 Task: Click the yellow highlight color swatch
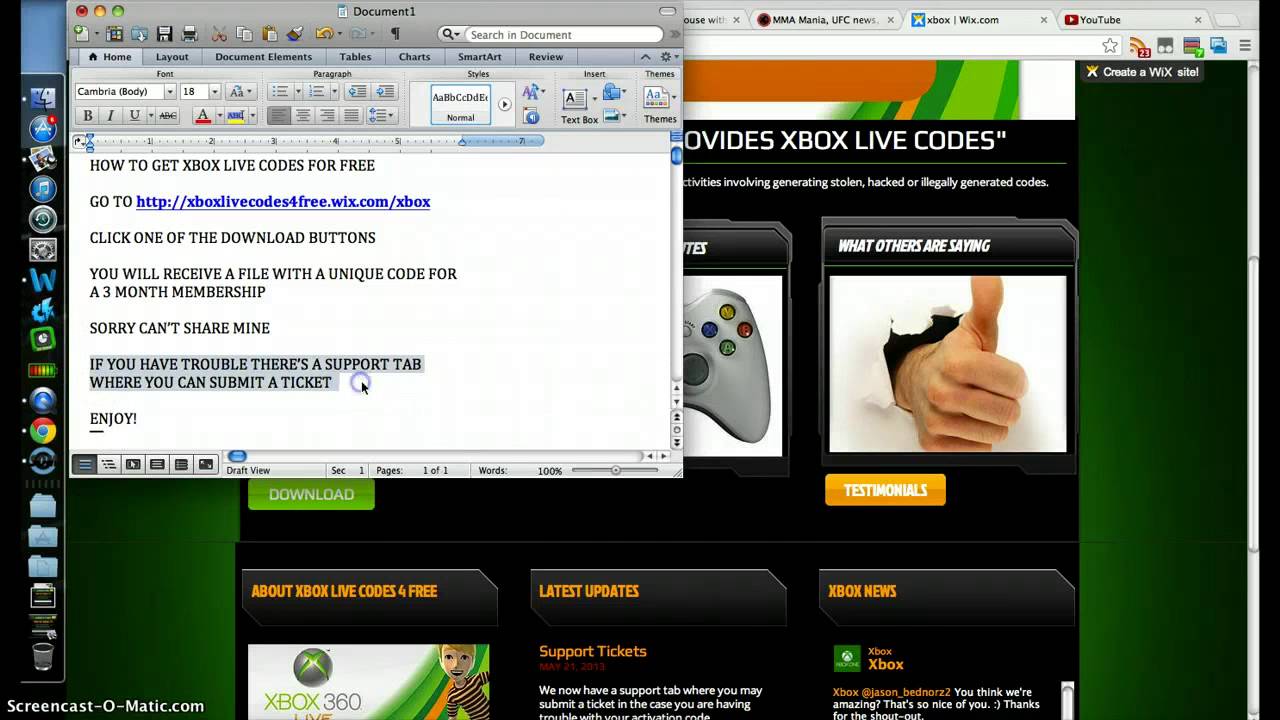236,116
